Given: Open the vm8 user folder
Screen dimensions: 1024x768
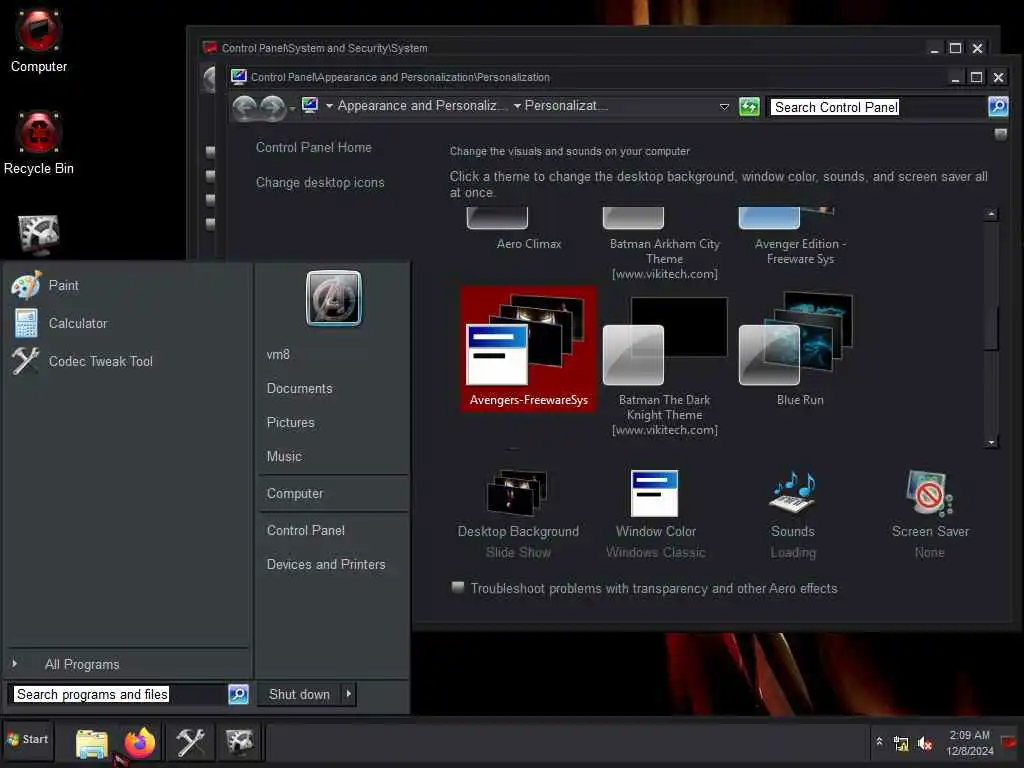Looking at the screenshot, I should (278, 355).
